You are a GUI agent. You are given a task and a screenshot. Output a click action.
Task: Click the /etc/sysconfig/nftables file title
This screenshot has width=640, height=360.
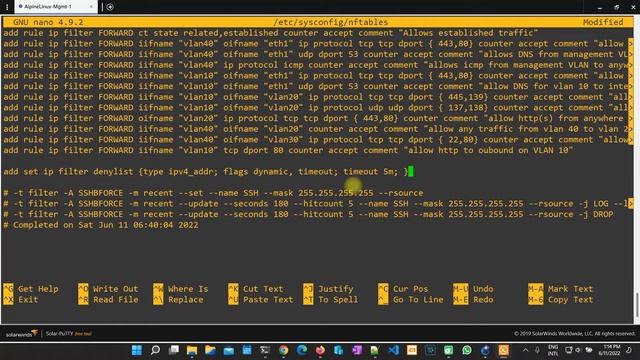coord(331,22)
